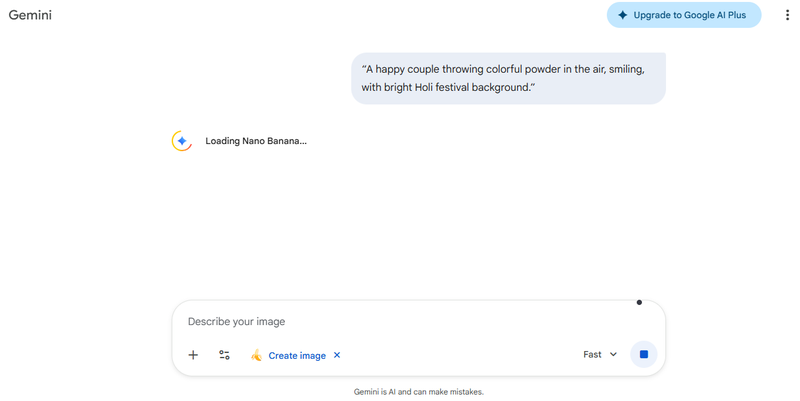Click the Gemini sparkle loading spinner
The image size is (800, 401).
pyautogui.click(x=182, y=141)
